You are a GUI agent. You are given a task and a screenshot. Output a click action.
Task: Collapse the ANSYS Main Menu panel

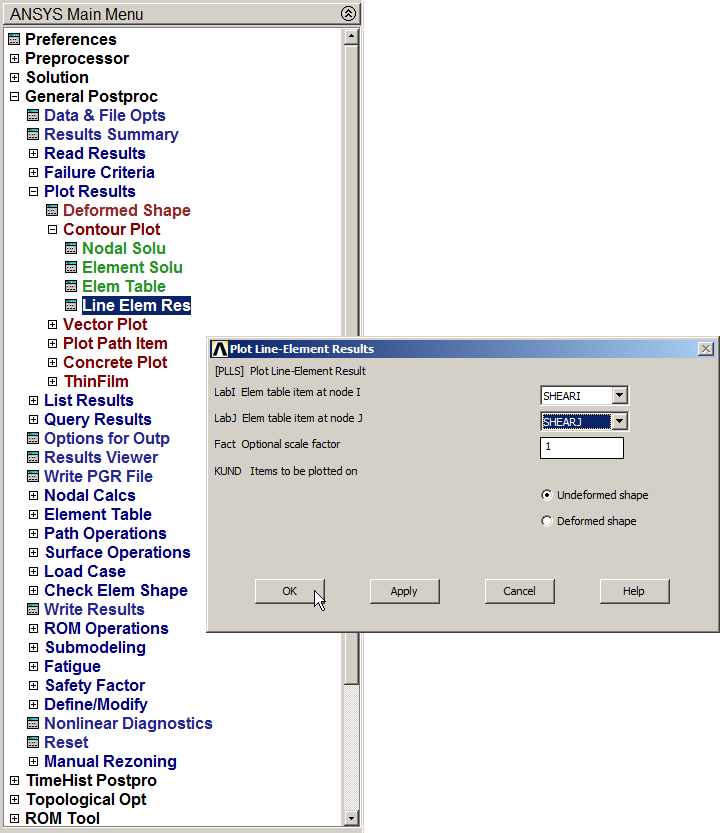coord(347,13)
